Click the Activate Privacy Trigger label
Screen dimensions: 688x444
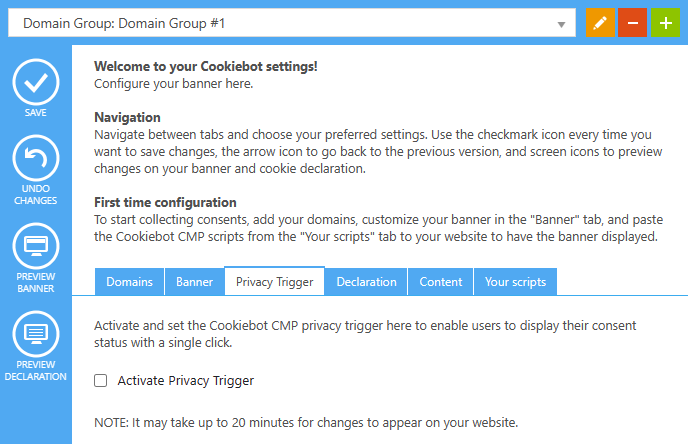[x=186, y=381]
